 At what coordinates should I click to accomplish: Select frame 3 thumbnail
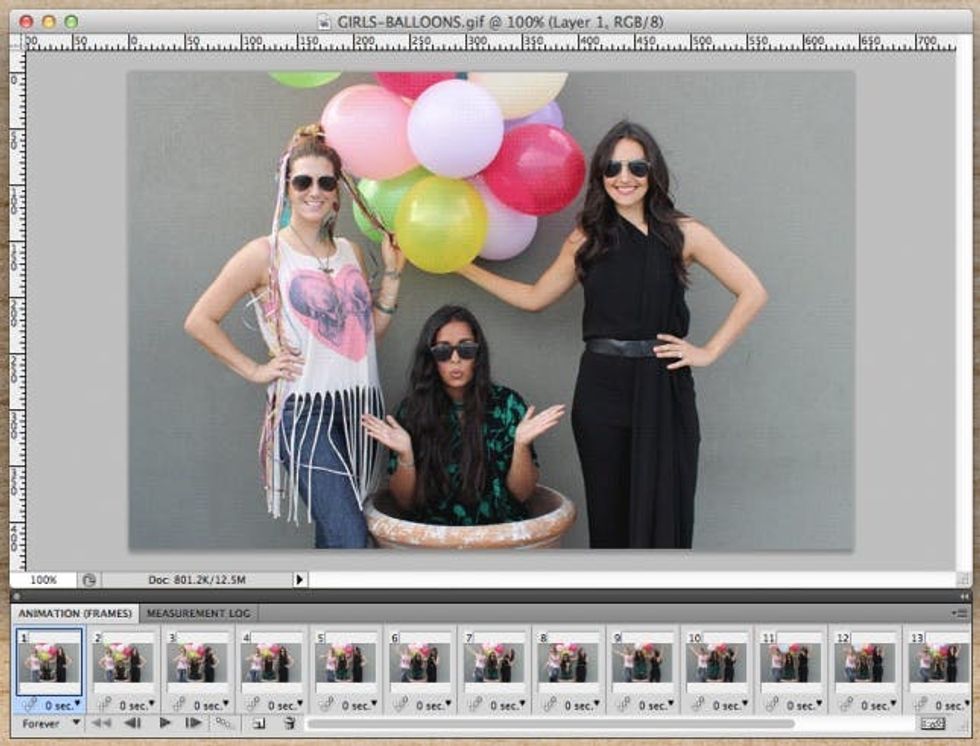pos(197,663)
